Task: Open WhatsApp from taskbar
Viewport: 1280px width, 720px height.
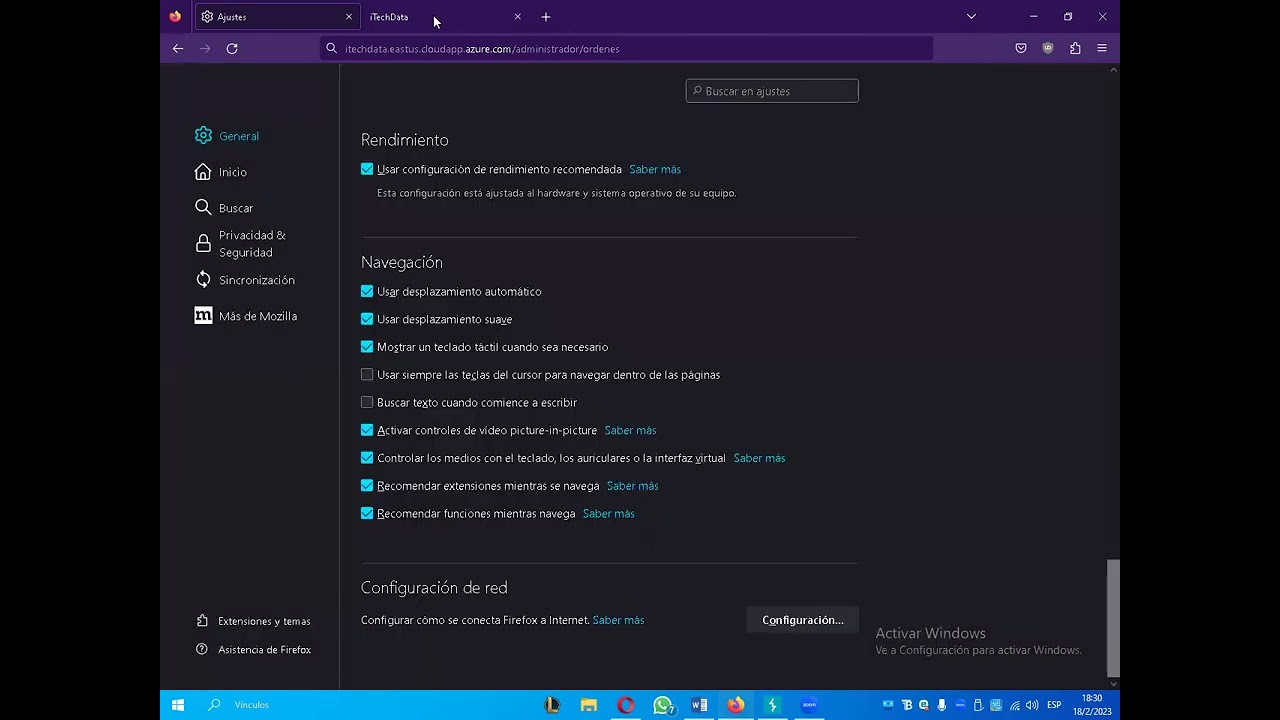Action: click(662, 705)
